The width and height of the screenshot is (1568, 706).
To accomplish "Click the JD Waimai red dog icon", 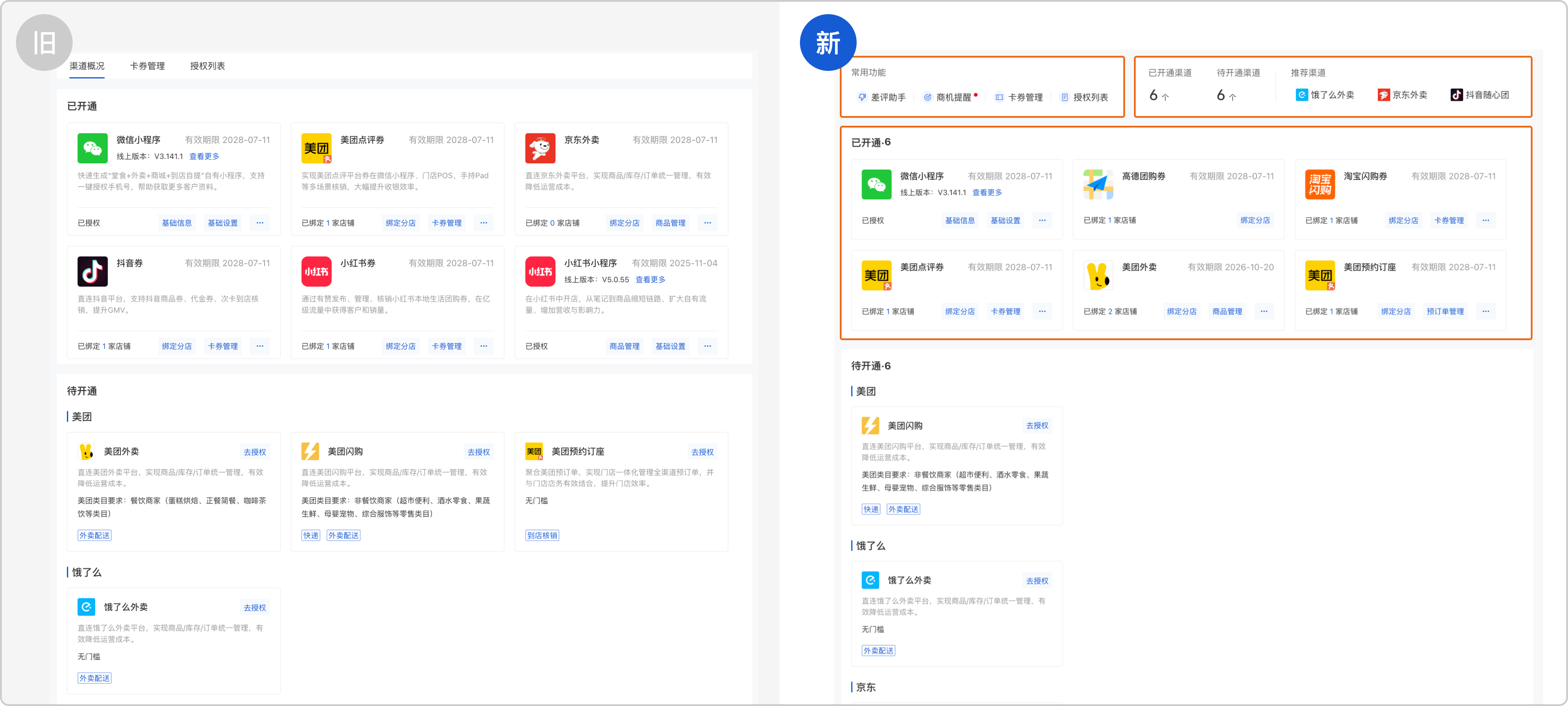I will (x=540, y=148).
